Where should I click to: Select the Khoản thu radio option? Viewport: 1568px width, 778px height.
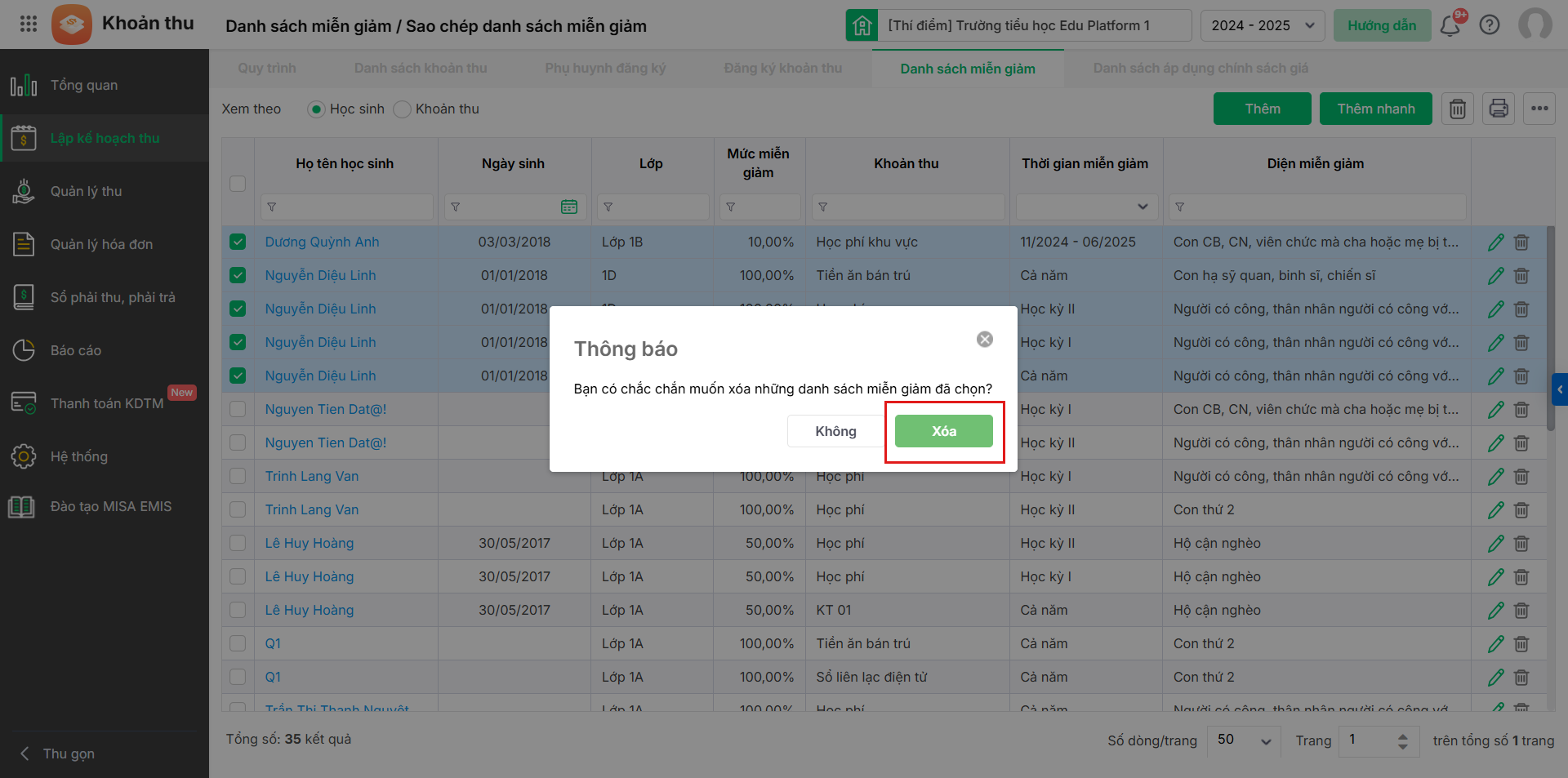[x=403, y=109]
